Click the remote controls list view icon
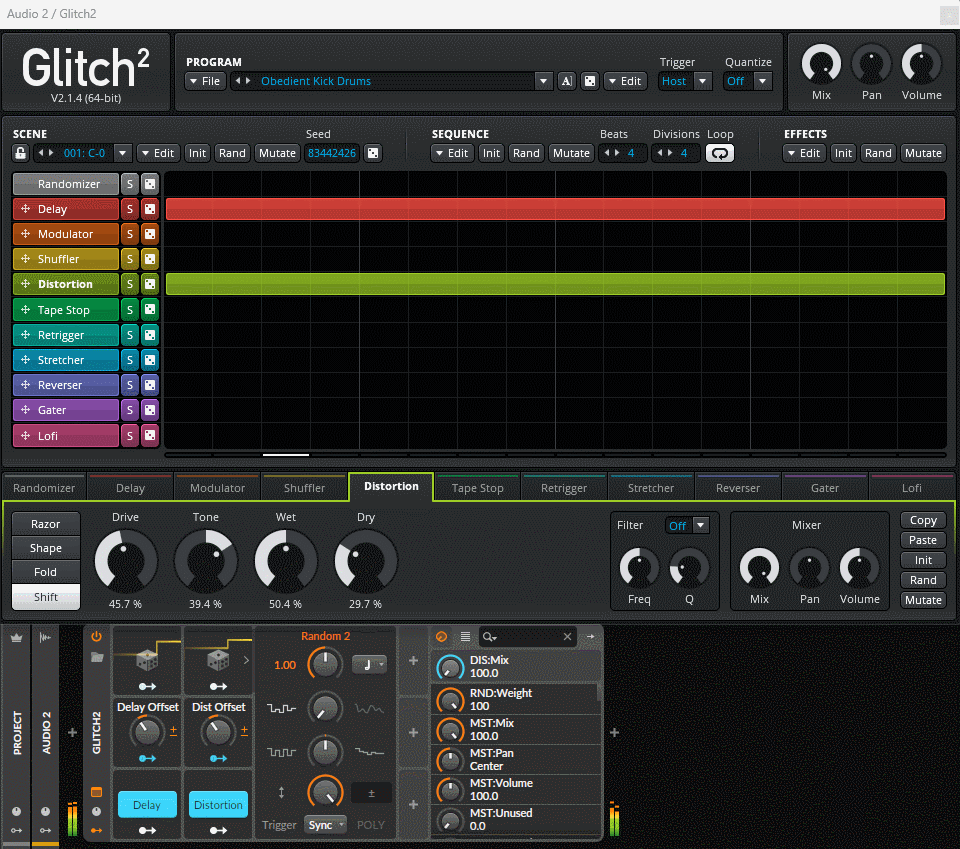This screenshot has width=960, height=849. click(465, 637)
